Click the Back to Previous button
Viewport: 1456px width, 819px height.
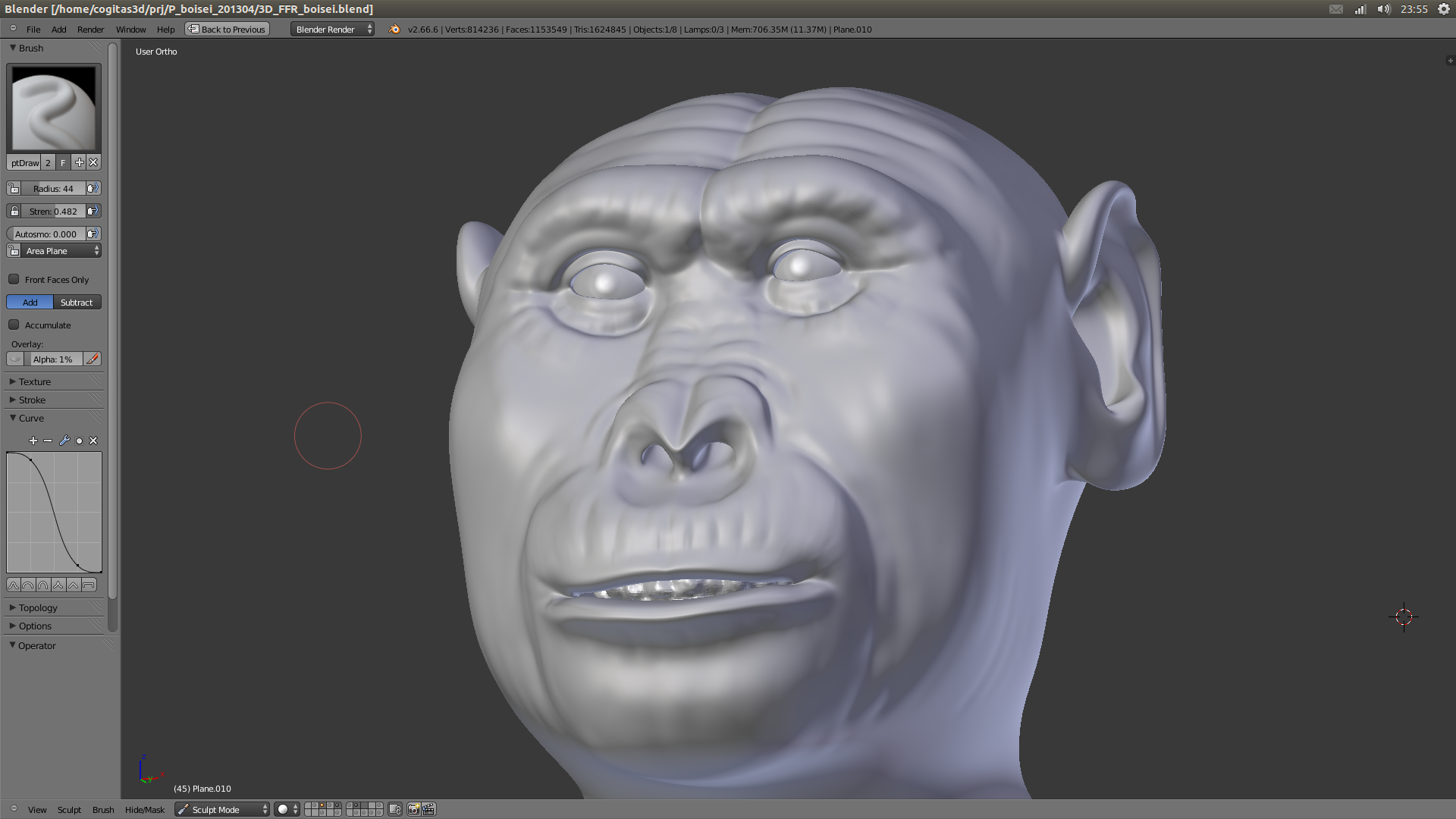click(227, 29)
